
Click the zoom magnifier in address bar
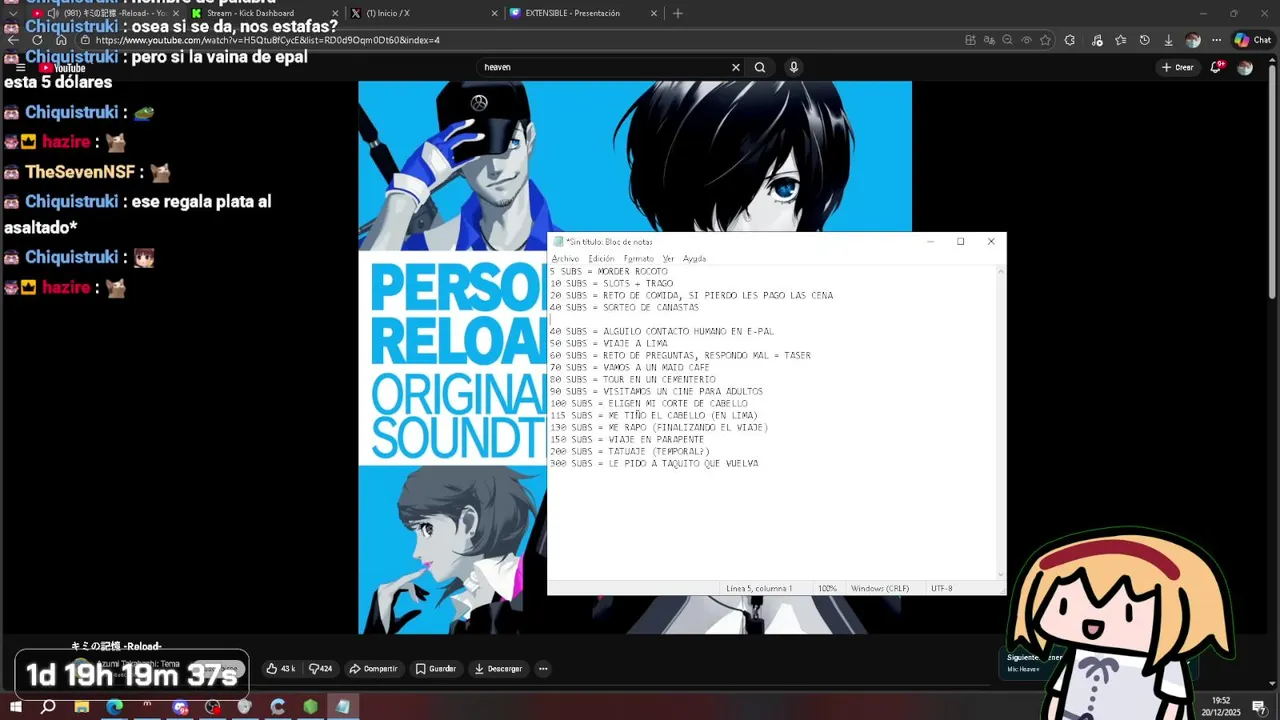(1008, 40)
